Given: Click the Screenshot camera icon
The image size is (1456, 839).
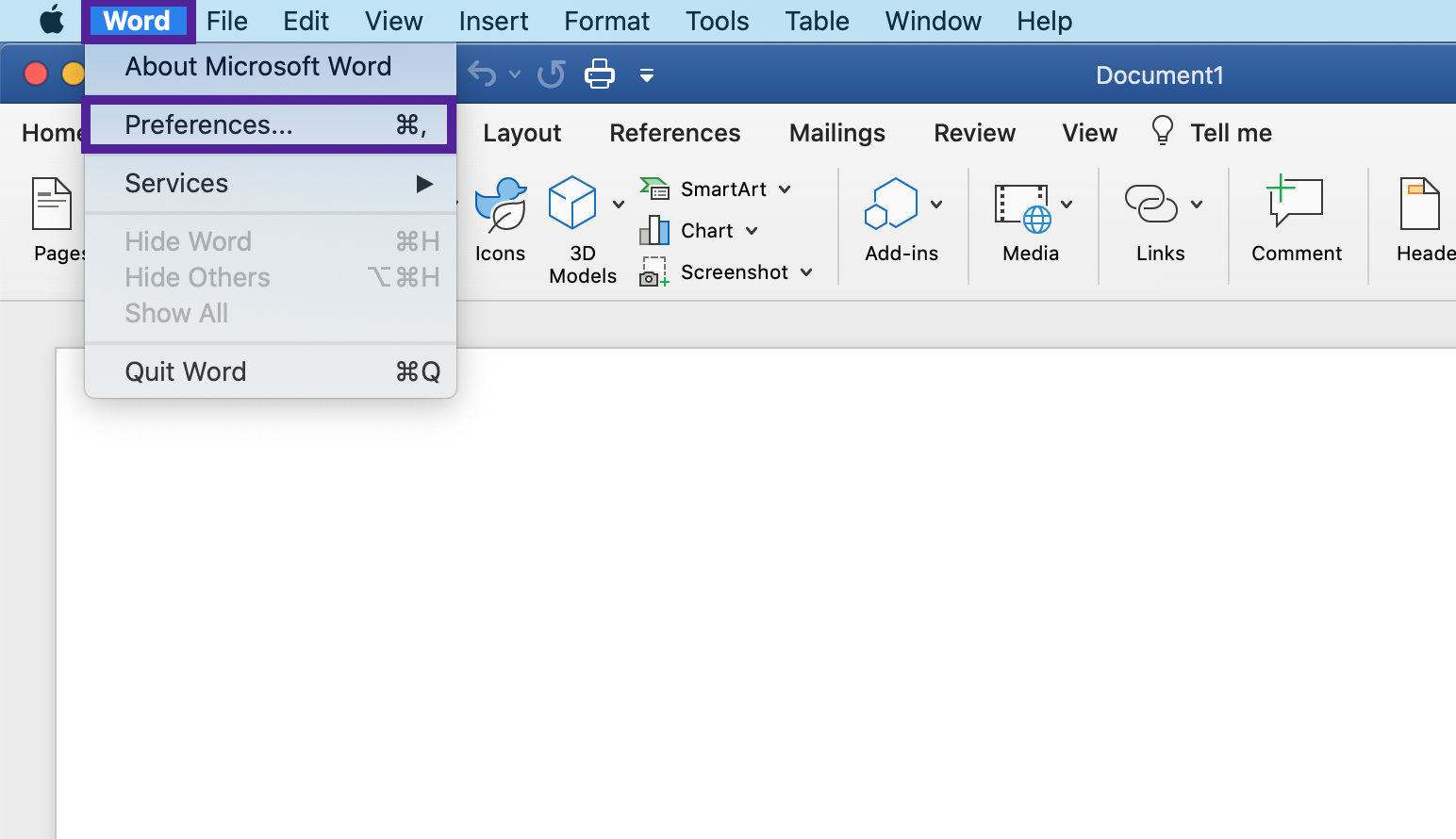Looking at the screenshot, I should (654, 272).
